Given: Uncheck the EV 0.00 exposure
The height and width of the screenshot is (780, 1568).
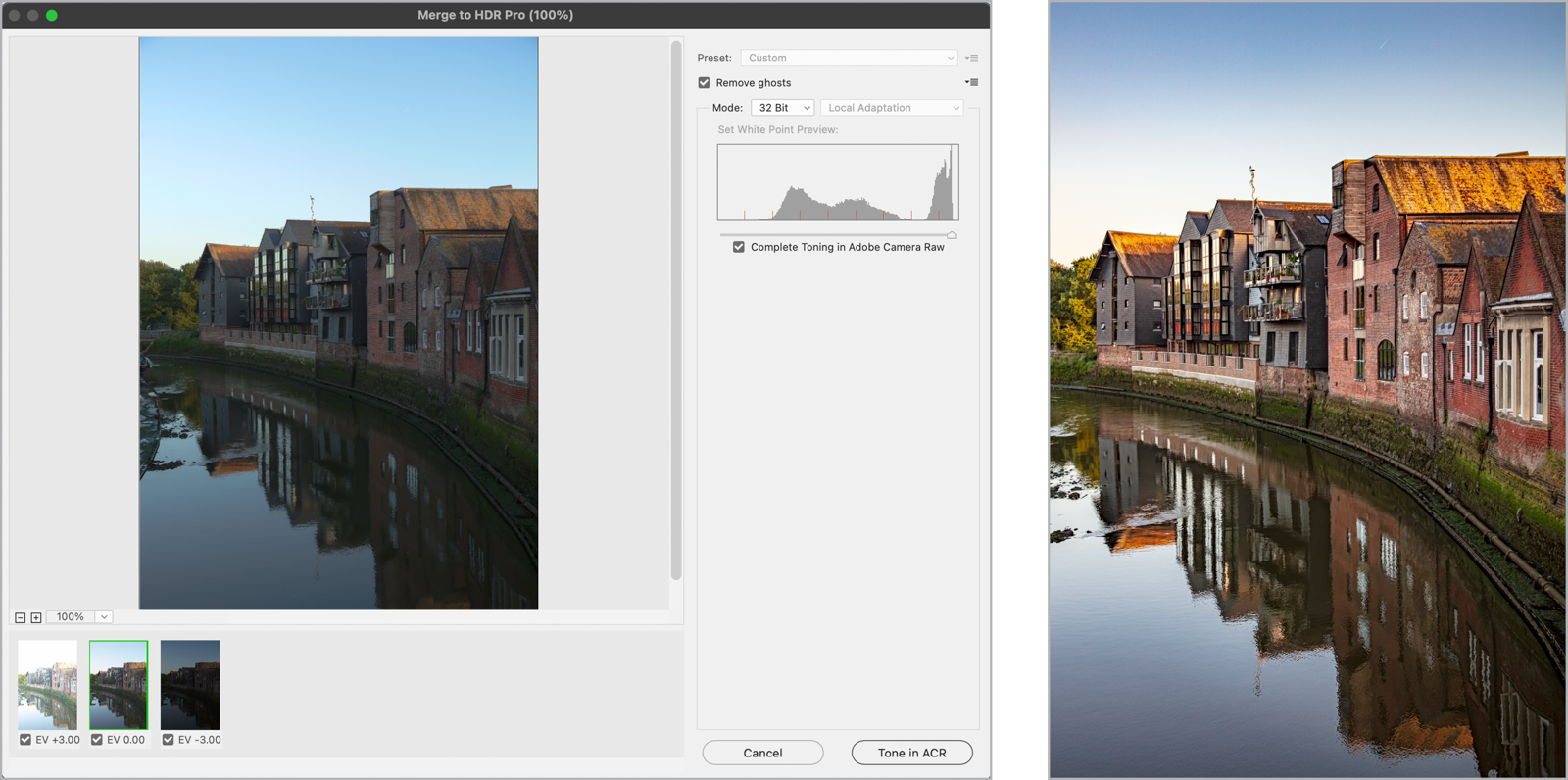Looking at the screenshot, I should (97, 740).
